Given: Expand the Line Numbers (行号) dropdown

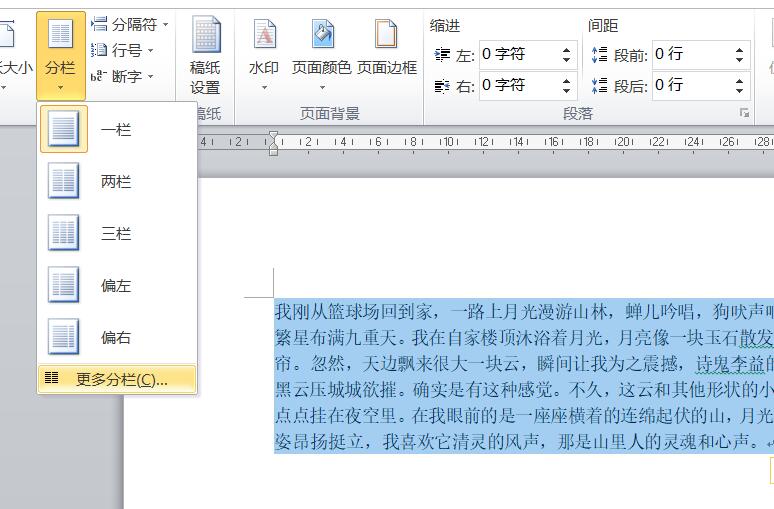Looking at the screenshot, I should (124, 50).
